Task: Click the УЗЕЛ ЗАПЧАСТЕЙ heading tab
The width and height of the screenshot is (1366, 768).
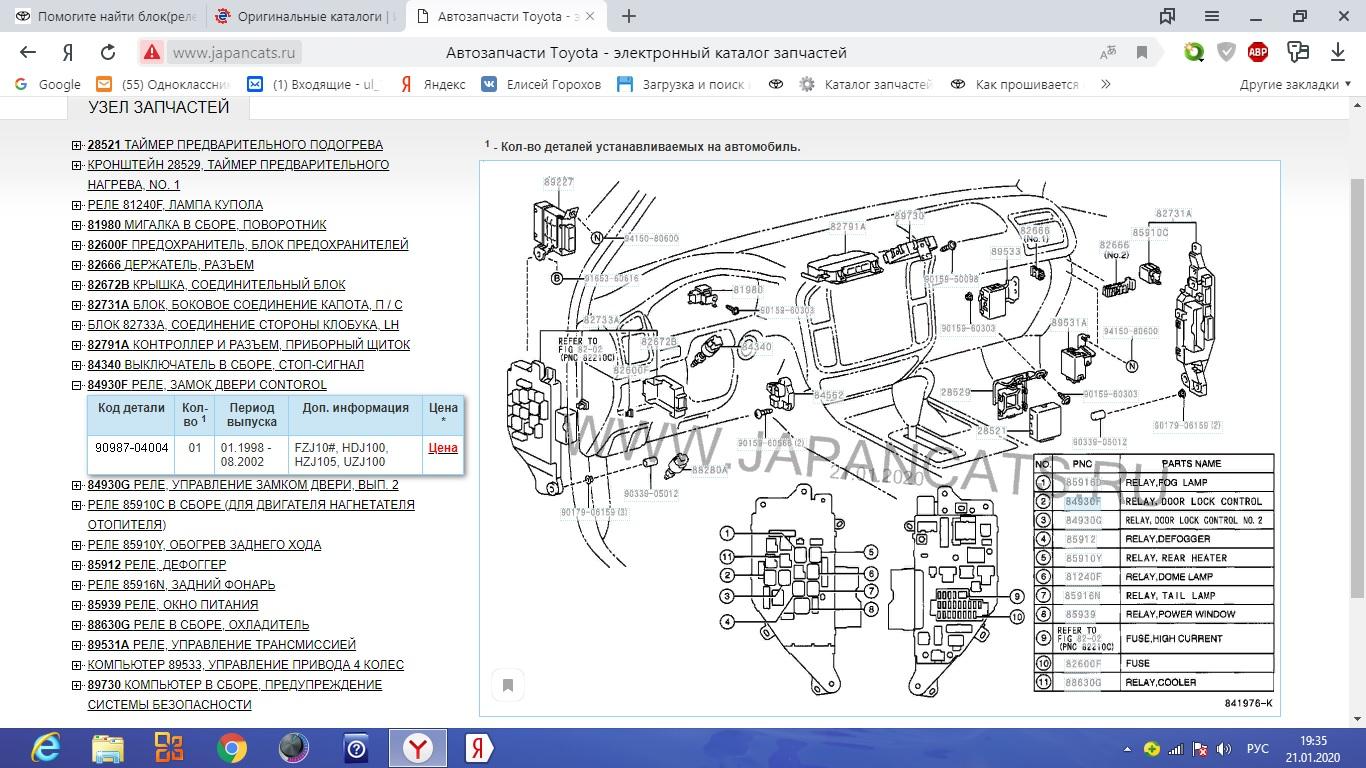Action: pos(159,107)
